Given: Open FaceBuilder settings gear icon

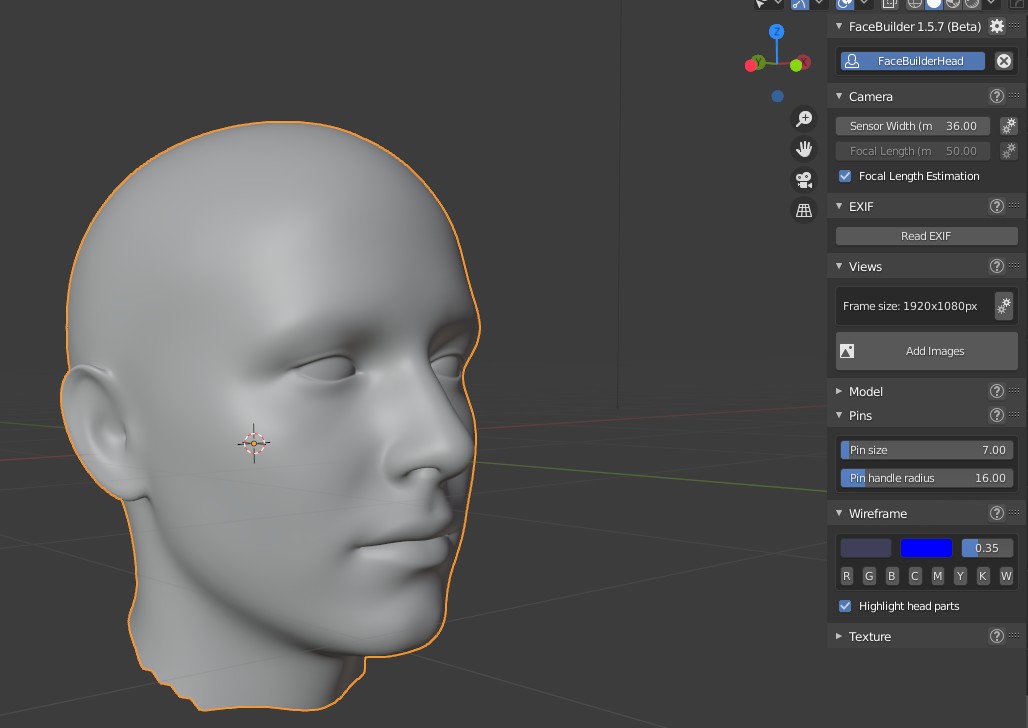Looking at the screenshot, I should pyautogui.click(x=996, y=27).
